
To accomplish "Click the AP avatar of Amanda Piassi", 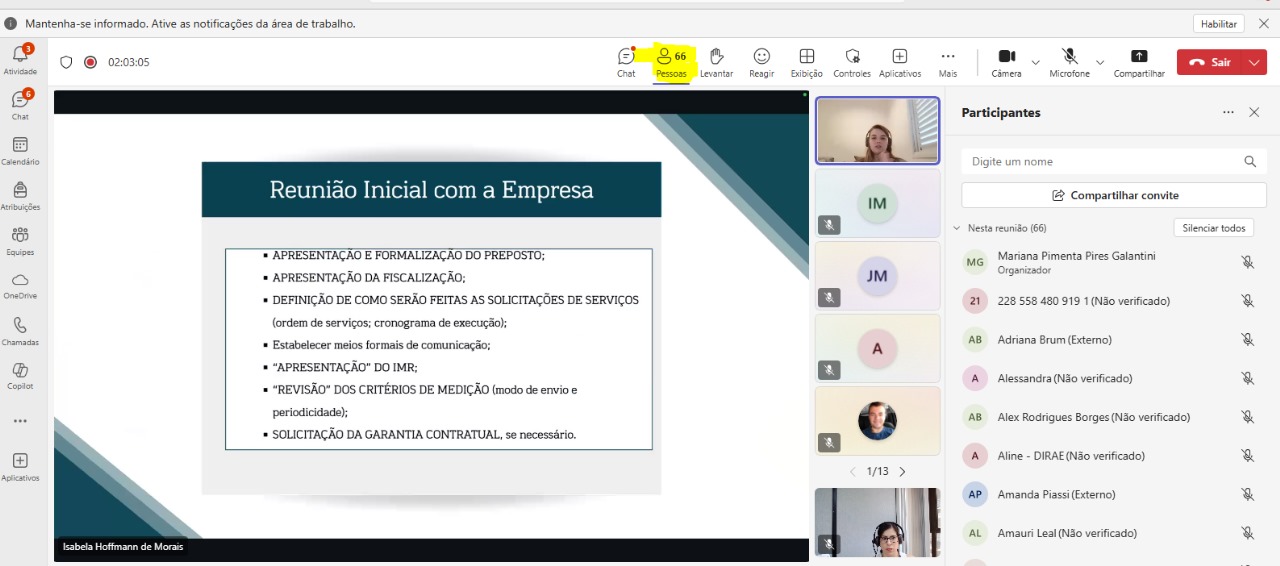I will [x=975, y=494].
